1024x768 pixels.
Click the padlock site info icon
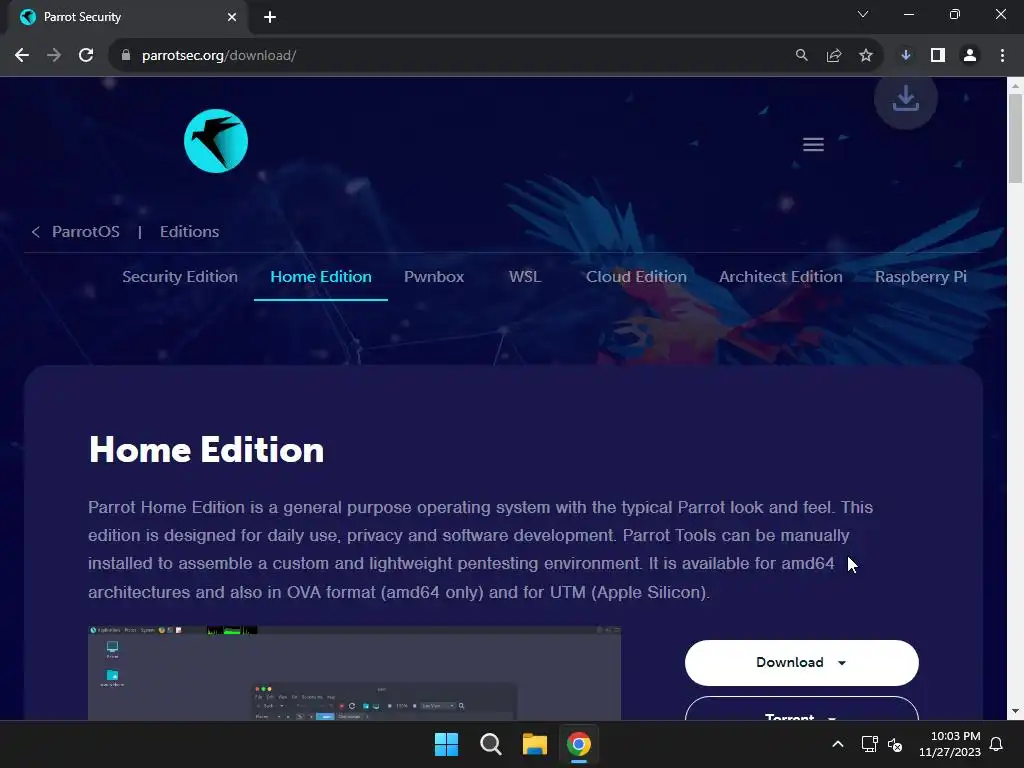pos(125,56)
